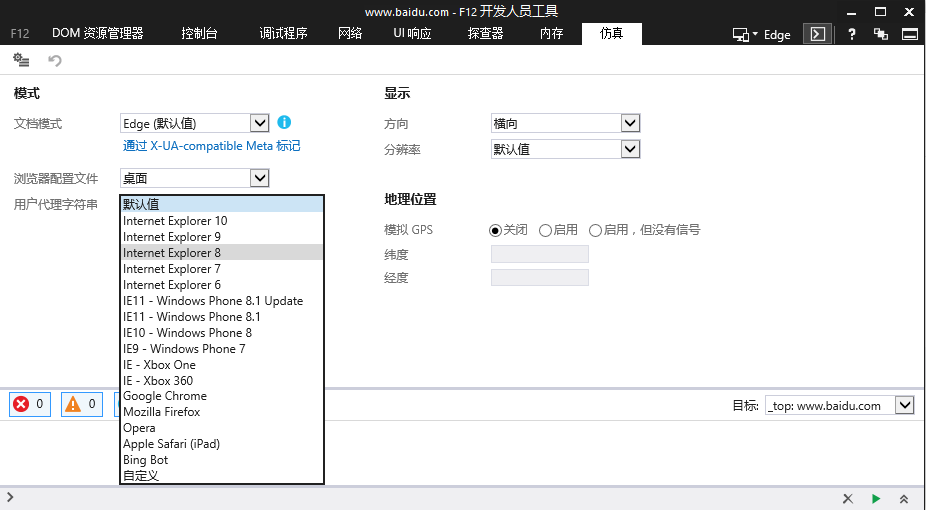Click the unpin developer tools icon

(881, 34)
